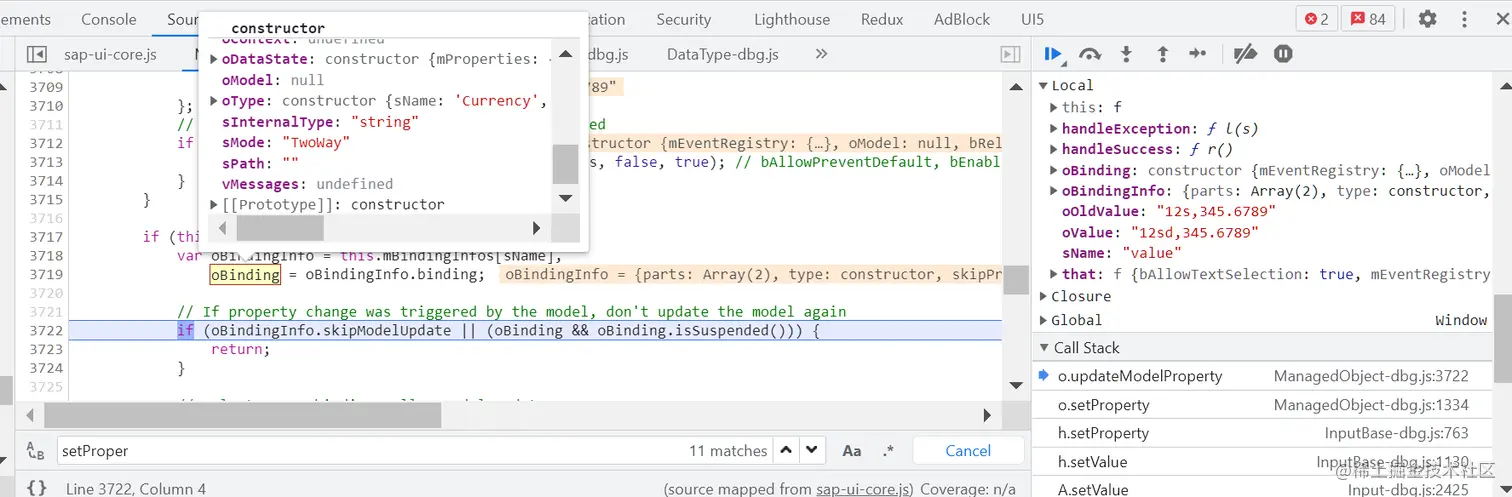Open the UI5 tab
Screen dimensions: 1512x497
pos(1032,19)
